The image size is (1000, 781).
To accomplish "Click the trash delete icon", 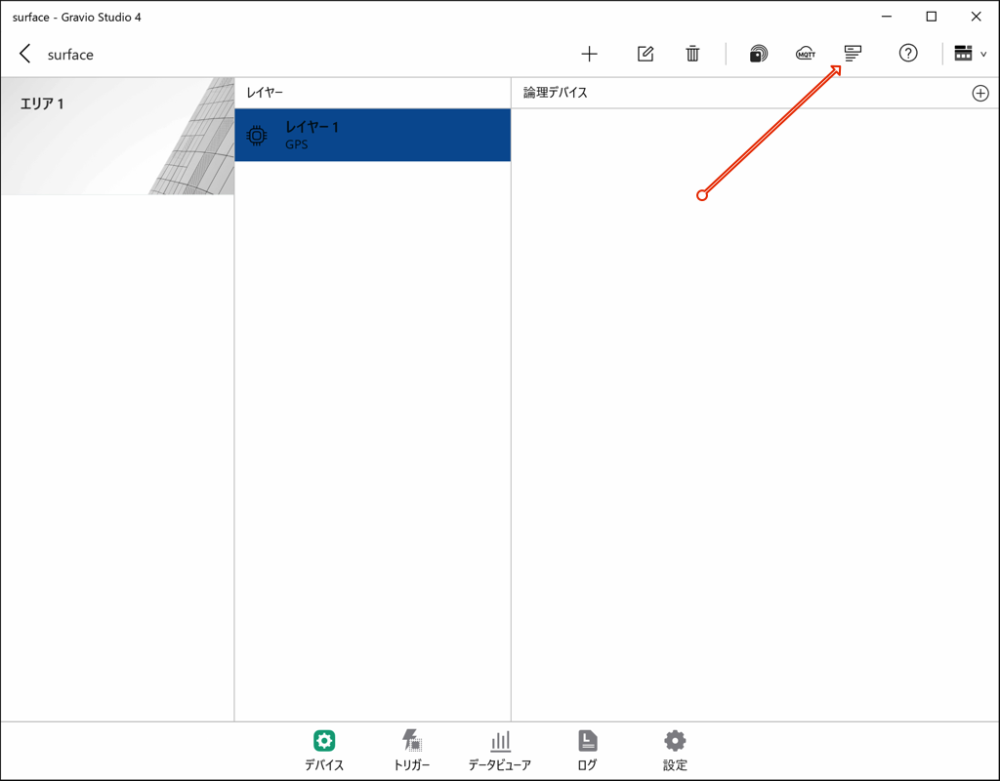I will pos(692,54).
